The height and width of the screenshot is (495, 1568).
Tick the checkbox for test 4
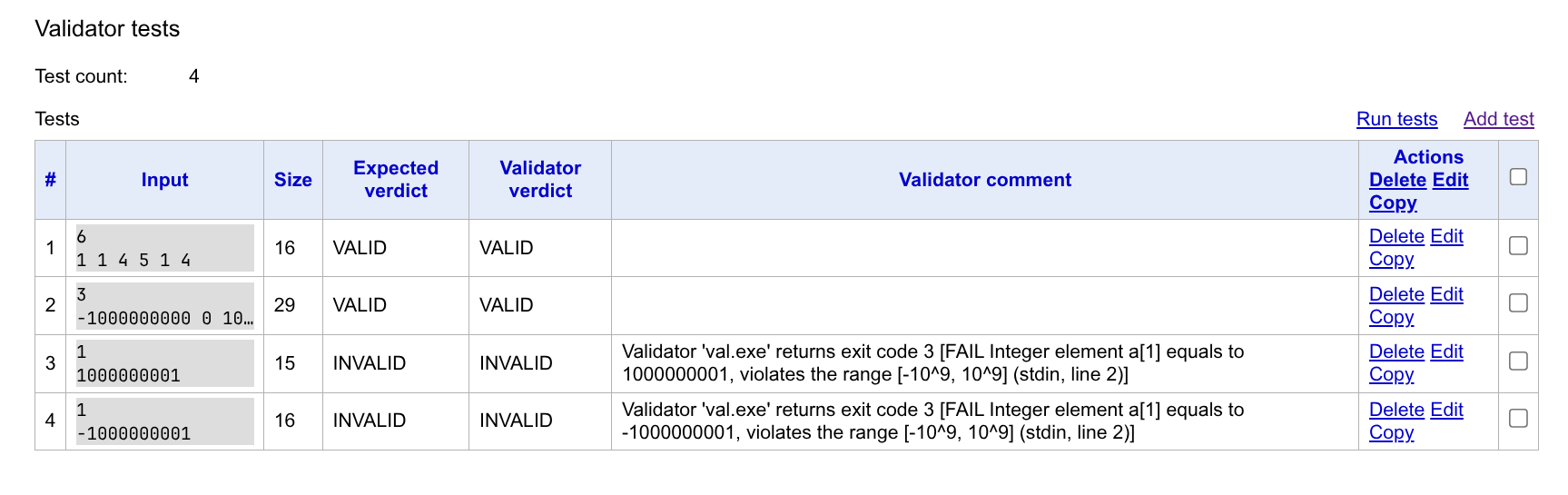(x=1518, y=419)
